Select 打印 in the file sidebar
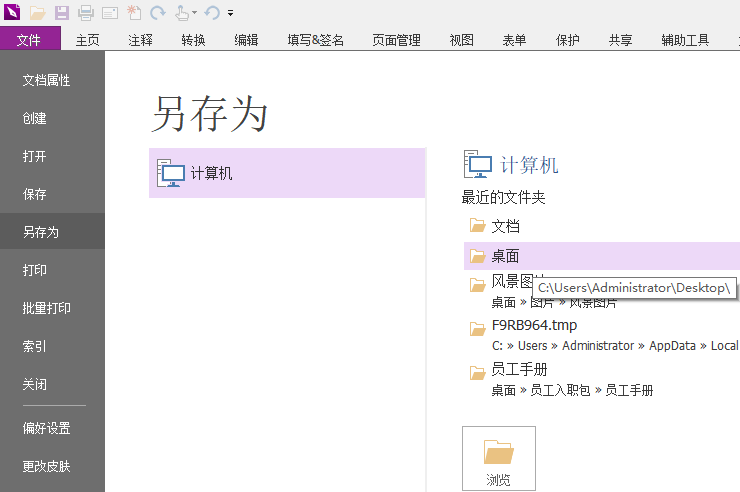740x492 pixels. pyautogui.click(x=52, y=270)
